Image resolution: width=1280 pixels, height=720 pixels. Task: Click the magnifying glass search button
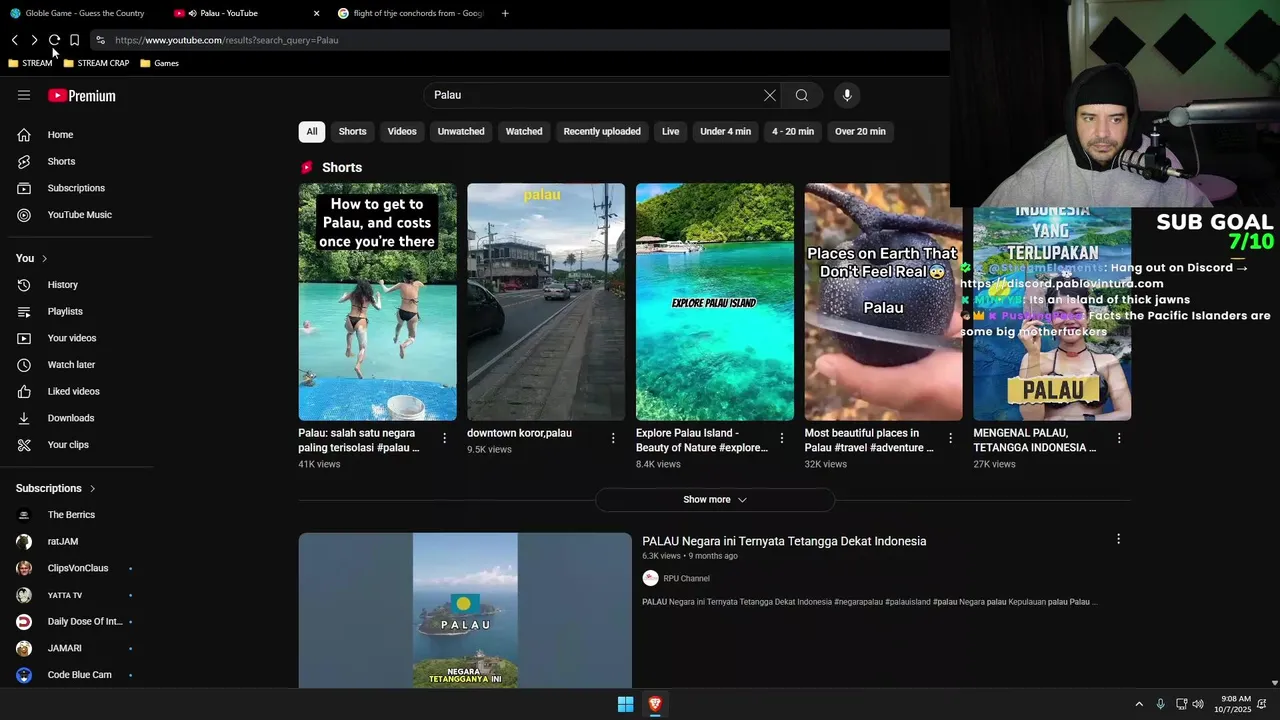point(802,95)
